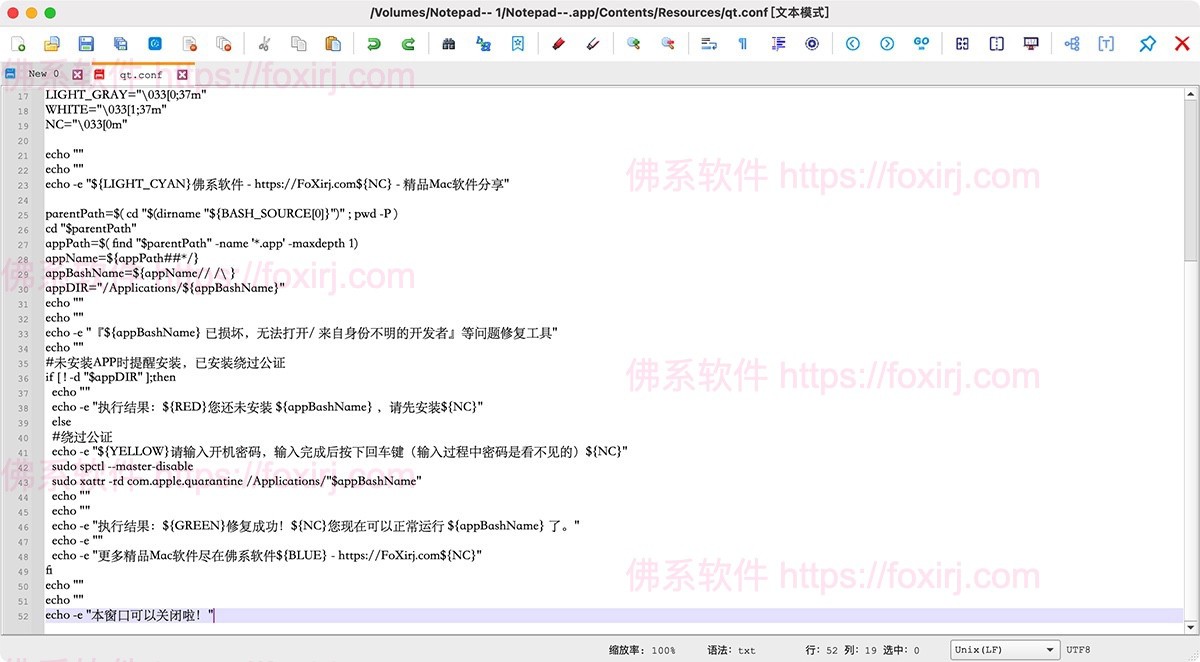Open the Find dialog
Screen dimensions: 1200x662
[x=448, y=44]
